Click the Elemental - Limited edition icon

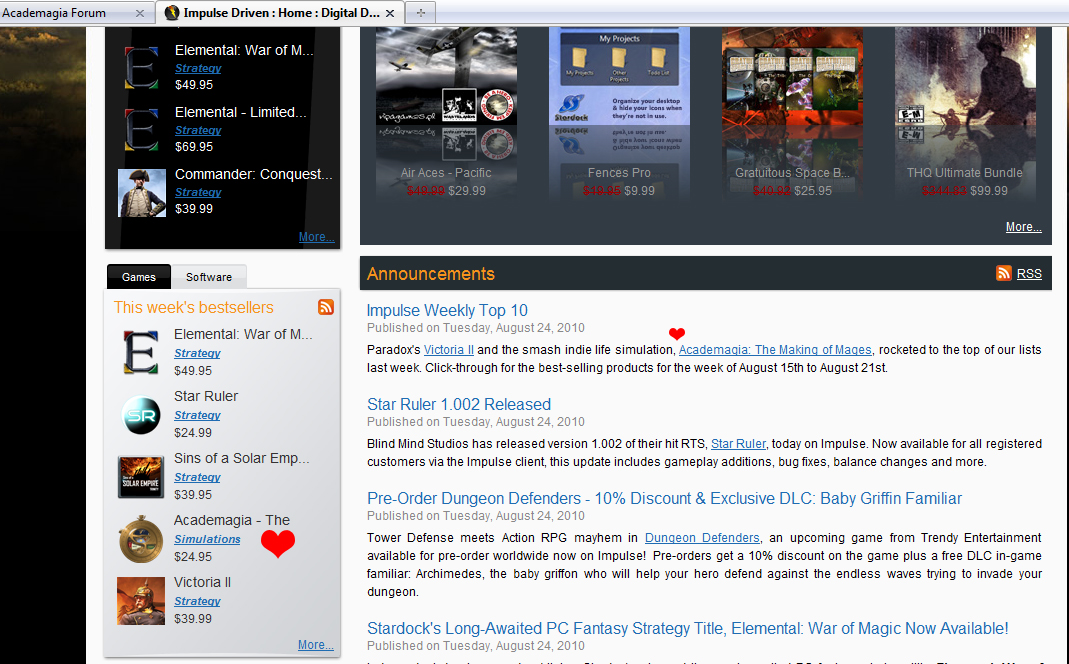pyautogui.click(x=141, y=130)
